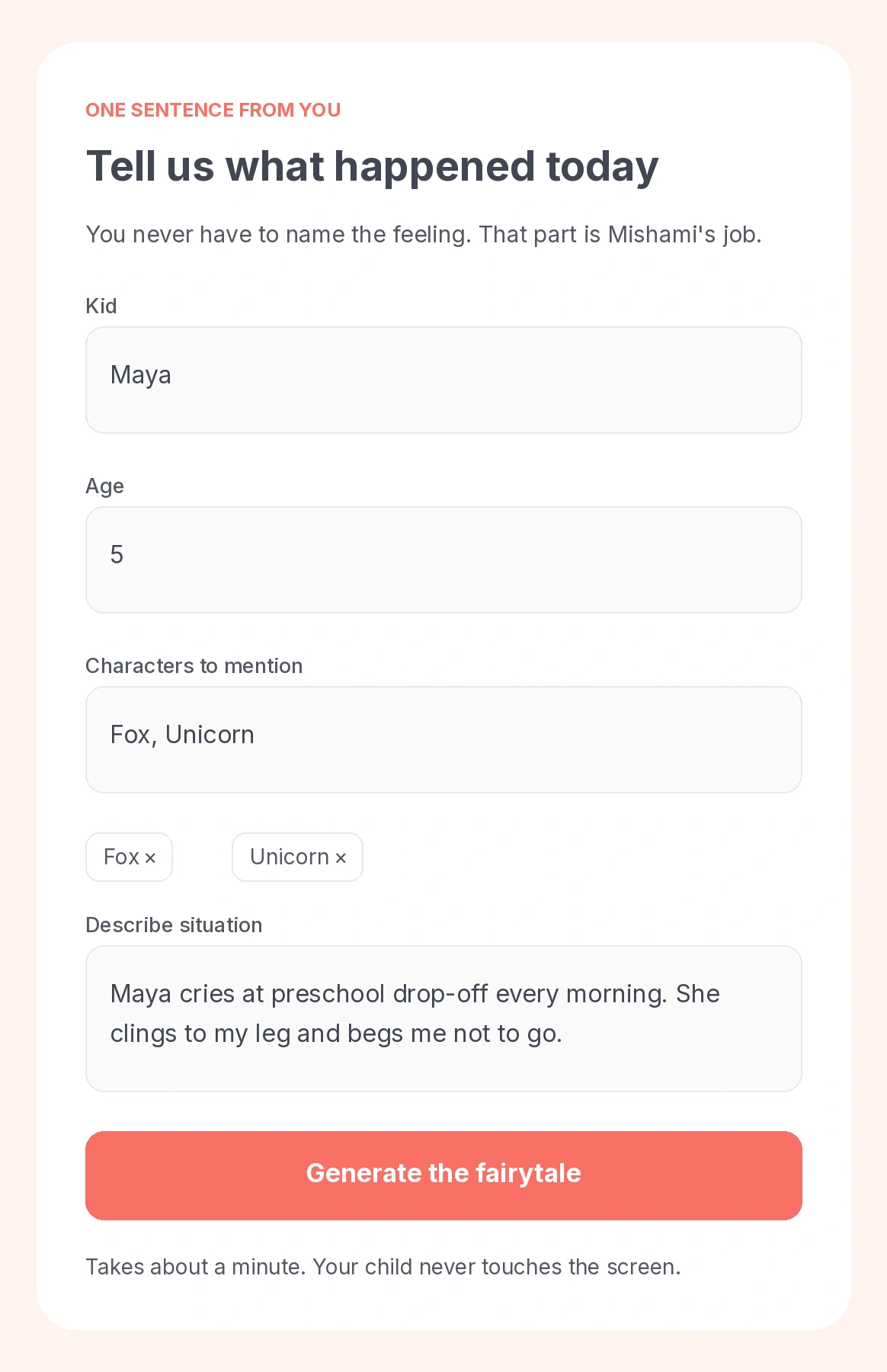887x1372 pixels.
Task: Click Generate the fairytale button
Action: click(443, 1175)
